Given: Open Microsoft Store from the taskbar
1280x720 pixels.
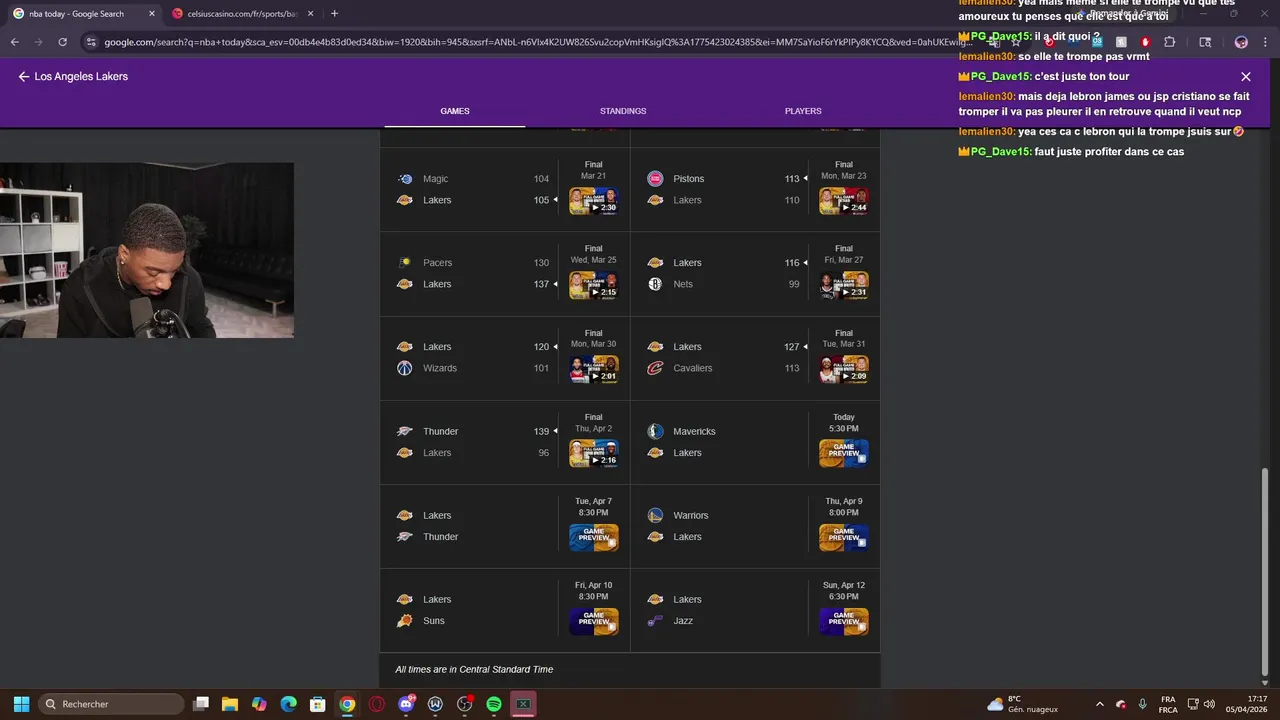Looking at the screenshot, I should coord(317,704).
